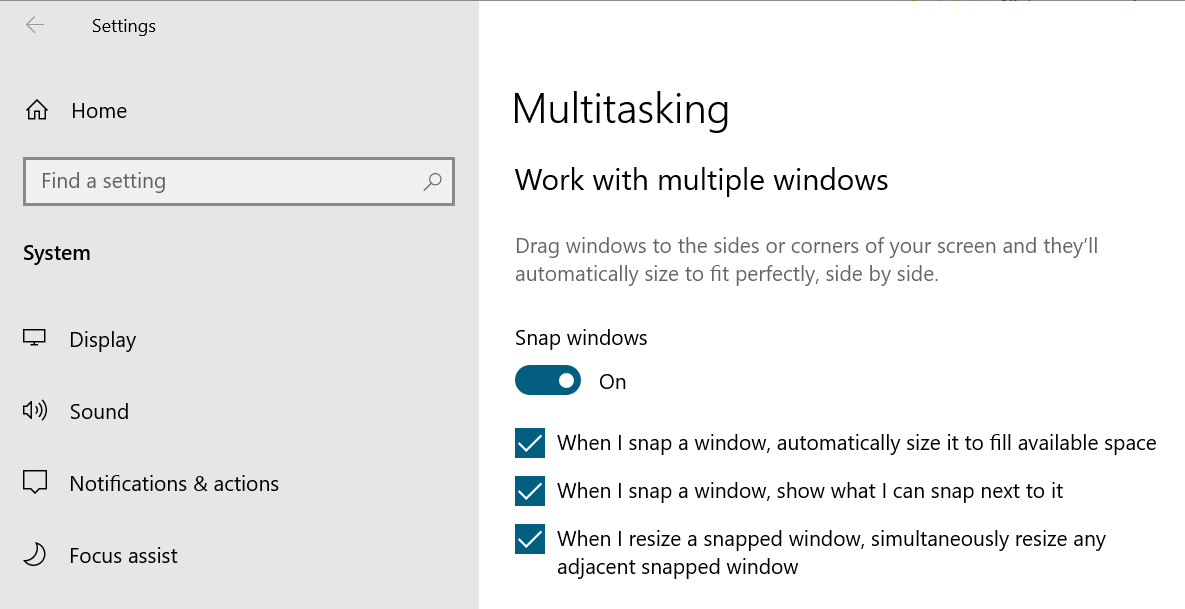The height and width of the screenshot is (609, 1185).
Task: Click the Notifications speech bubble icon
Action: click(35, 483)
